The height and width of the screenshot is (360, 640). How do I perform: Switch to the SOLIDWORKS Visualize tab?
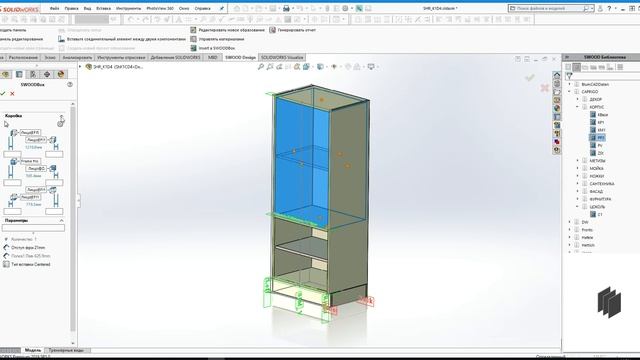tap(282, 58)
